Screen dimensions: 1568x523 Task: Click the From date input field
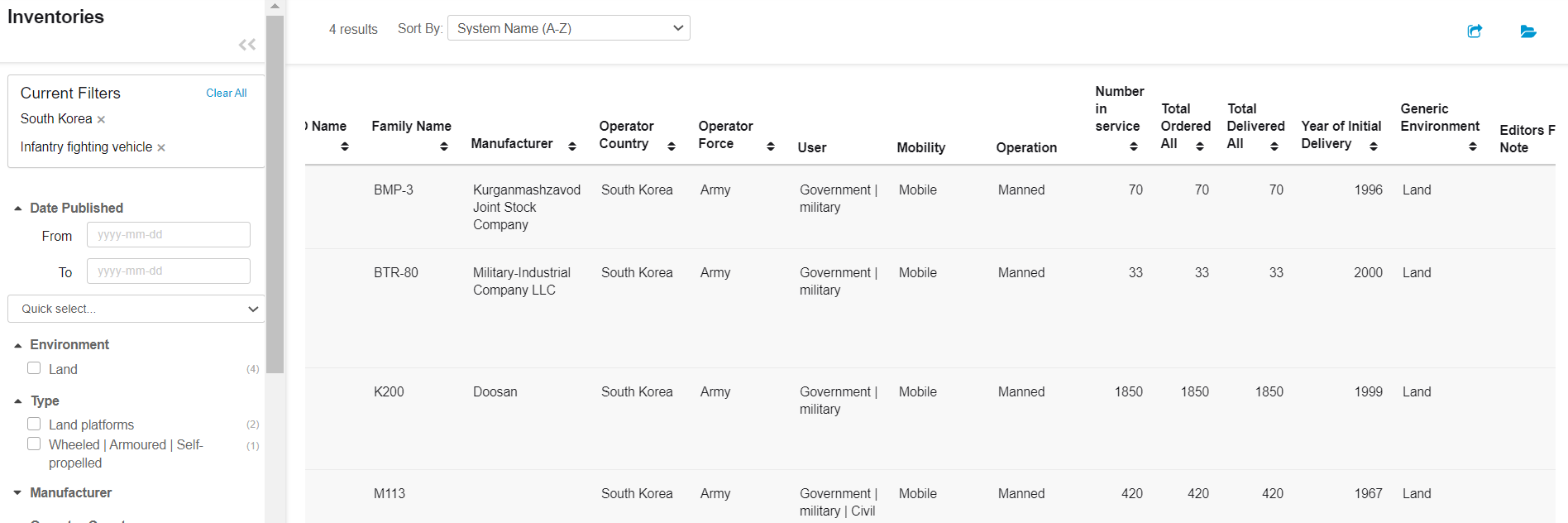168,235
